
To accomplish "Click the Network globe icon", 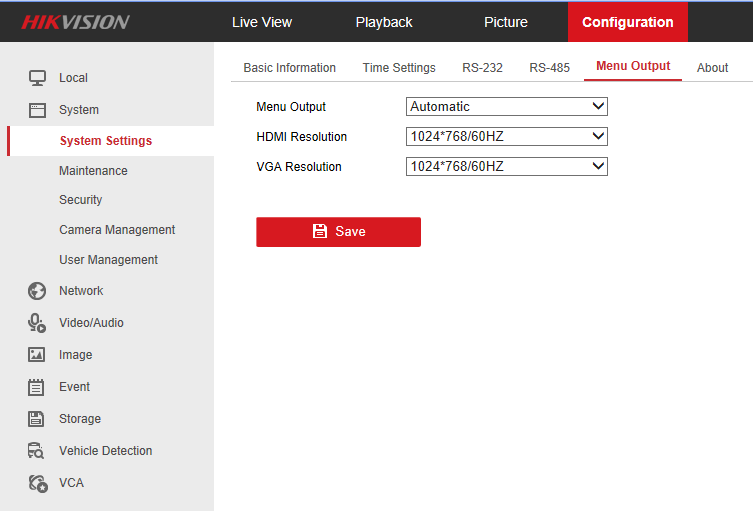I will pos(37,291).
